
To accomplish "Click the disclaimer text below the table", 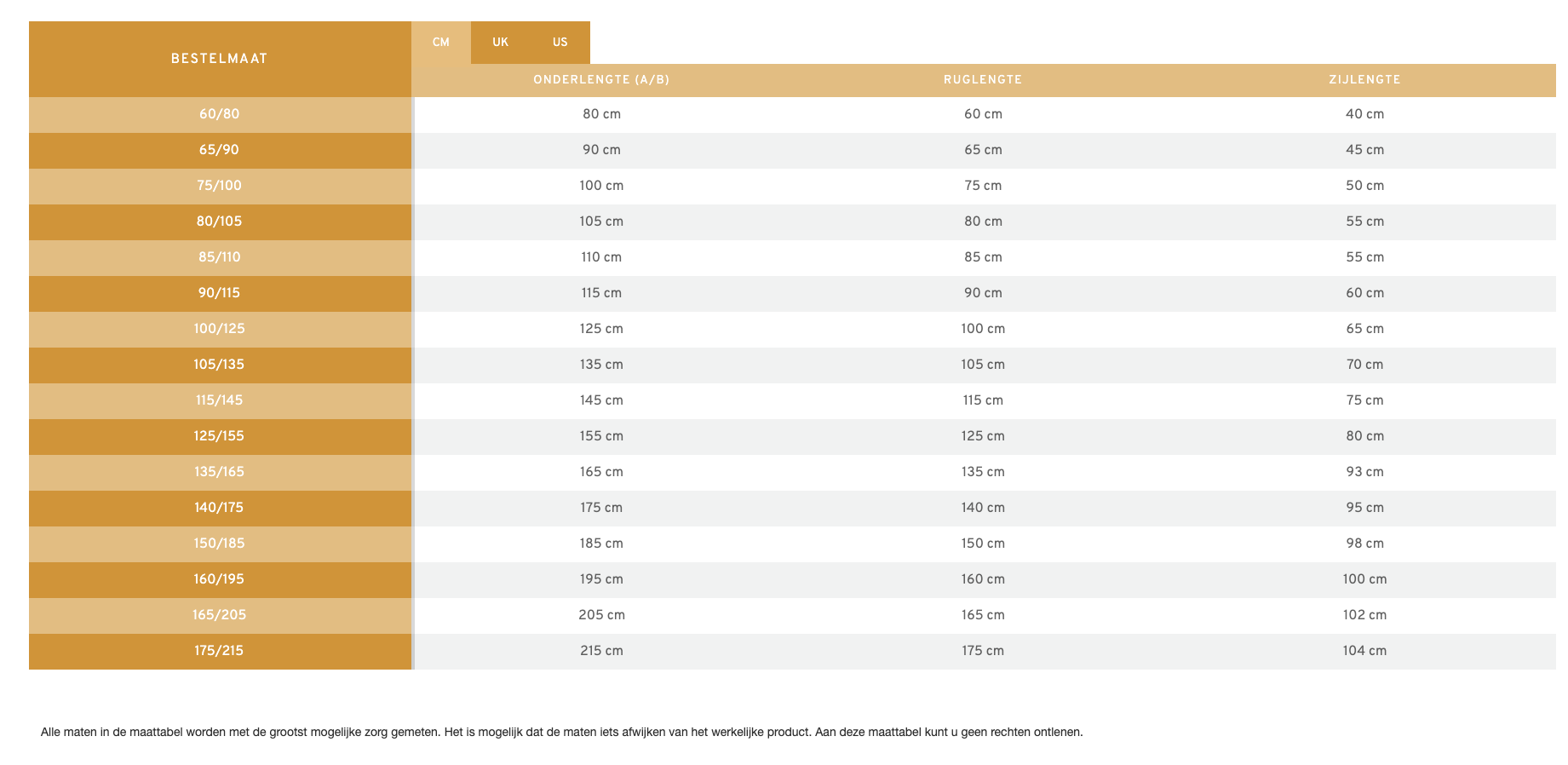I will pyautogui.click(x=562, y=732).
